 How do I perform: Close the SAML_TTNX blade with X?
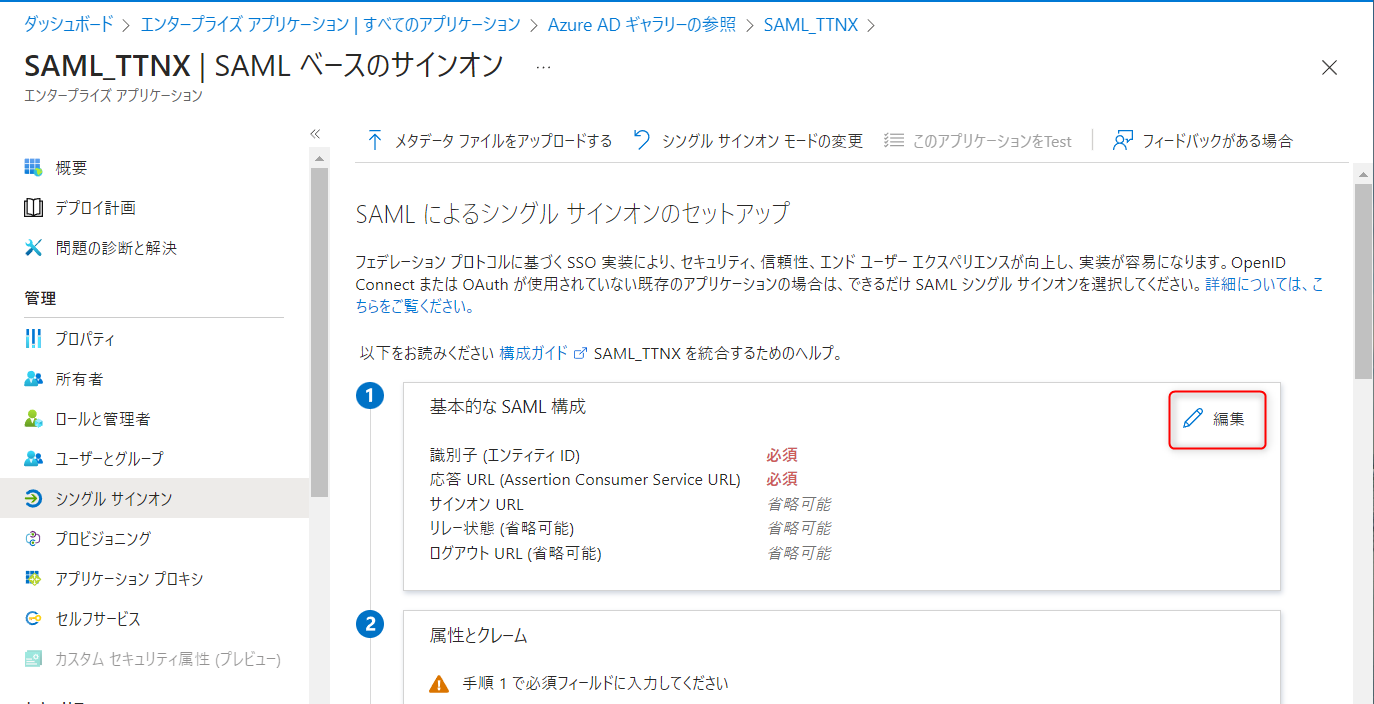point(1329,68)
